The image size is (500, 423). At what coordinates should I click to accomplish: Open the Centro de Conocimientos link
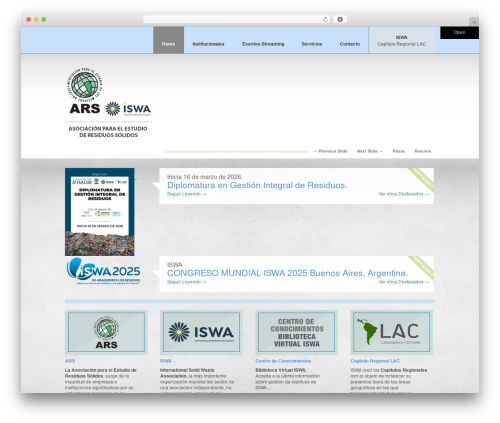click(283, 361)
